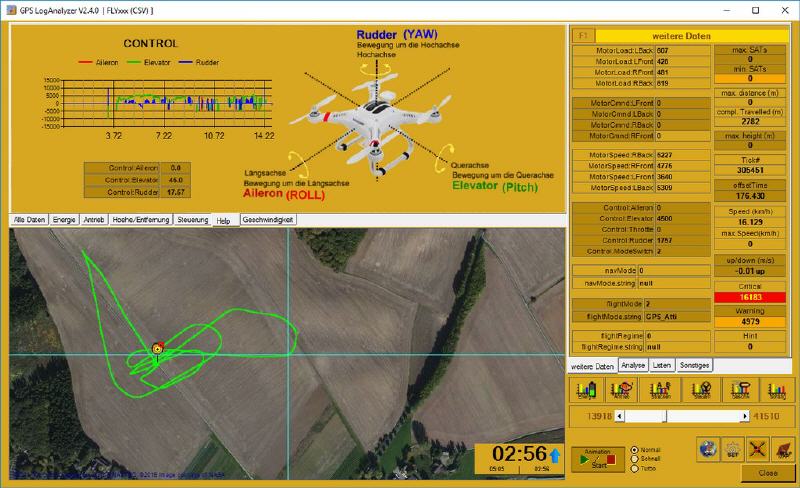Click the slider track right of the thumb
The width and height of the screenshot is (800, 488).
[x=704, y=416]
